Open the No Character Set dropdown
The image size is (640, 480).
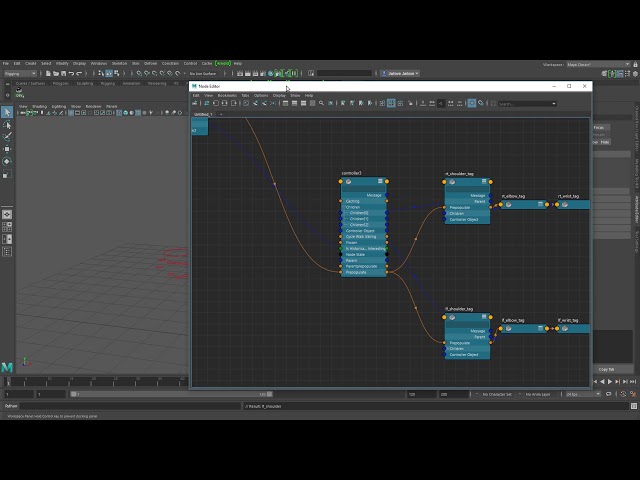(x=497, y=394)
